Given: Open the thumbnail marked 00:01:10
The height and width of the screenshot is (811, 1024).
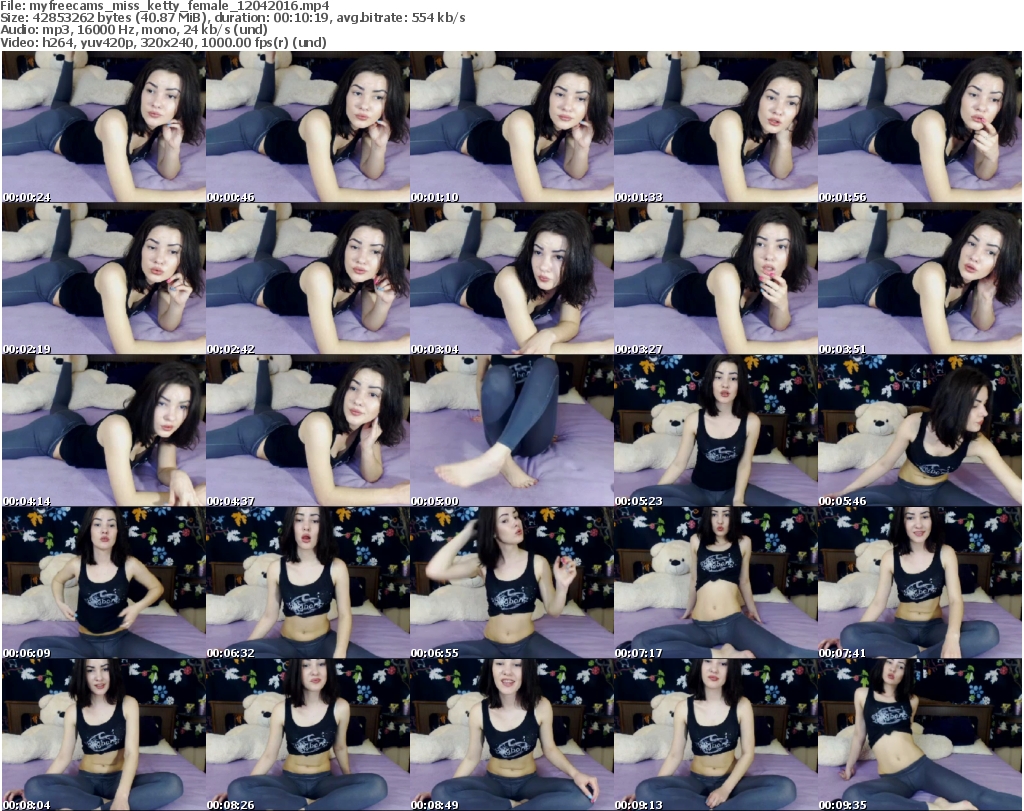Looking at the screenshot, I should click(x=511, y=127).
